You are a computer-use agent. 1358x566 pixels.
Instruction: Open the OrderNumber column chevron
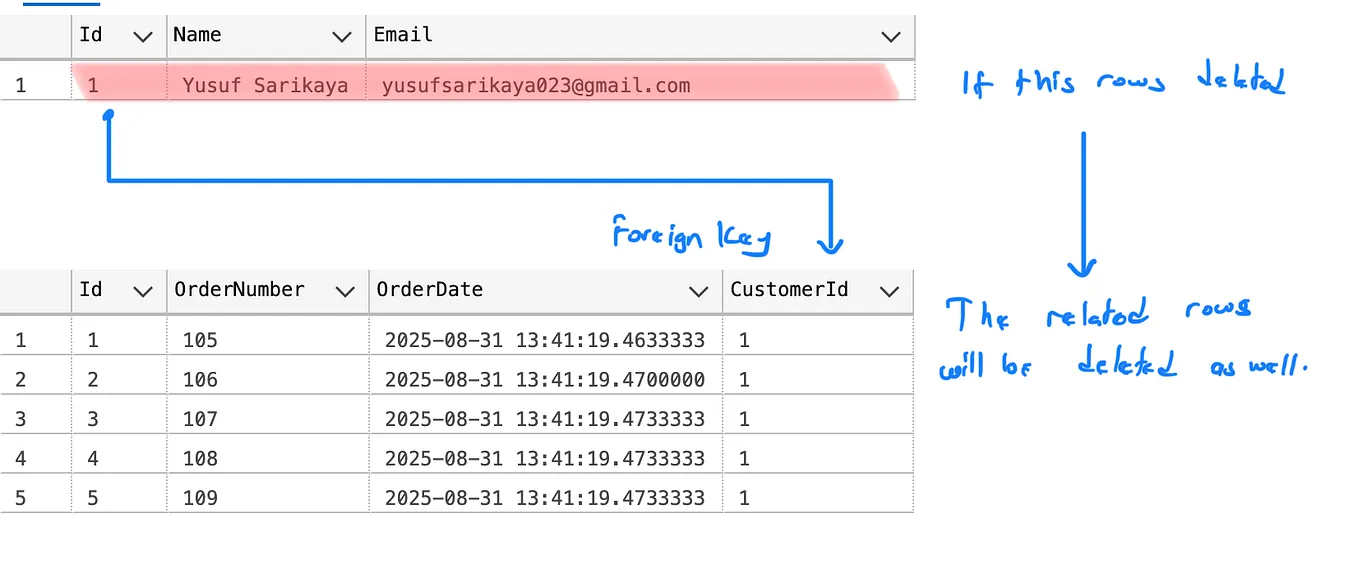(346, 292)
